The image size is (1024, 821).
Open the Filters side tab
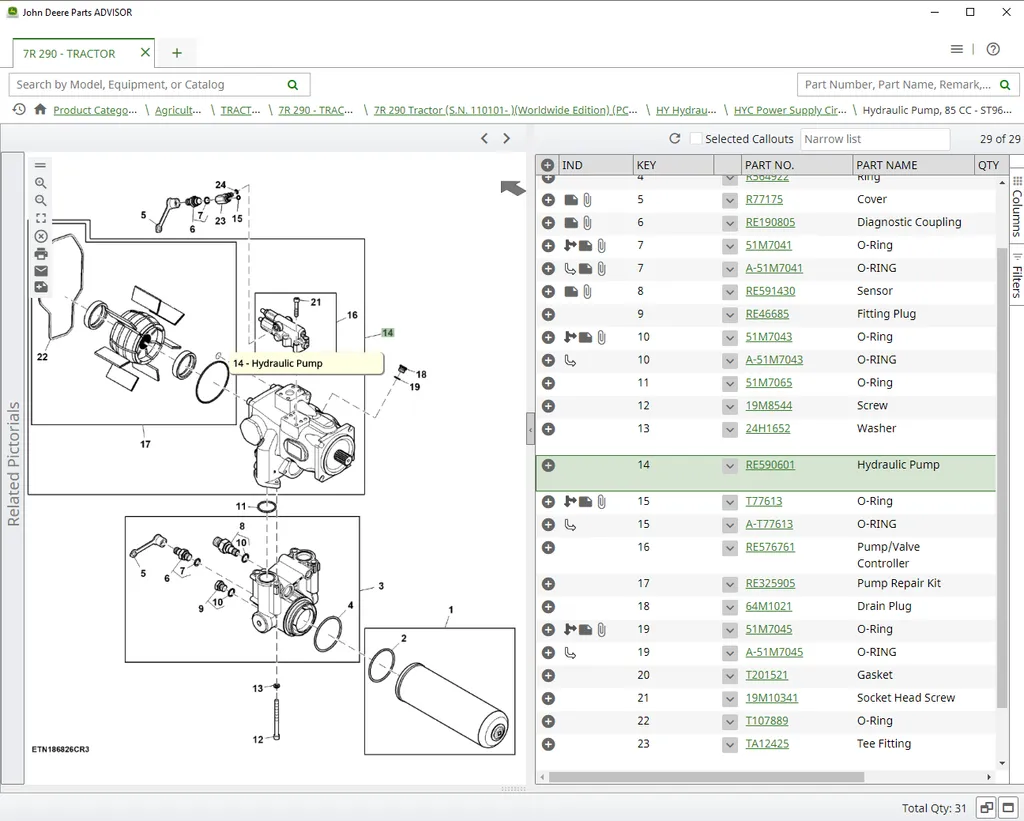(x=1017, y=277)
